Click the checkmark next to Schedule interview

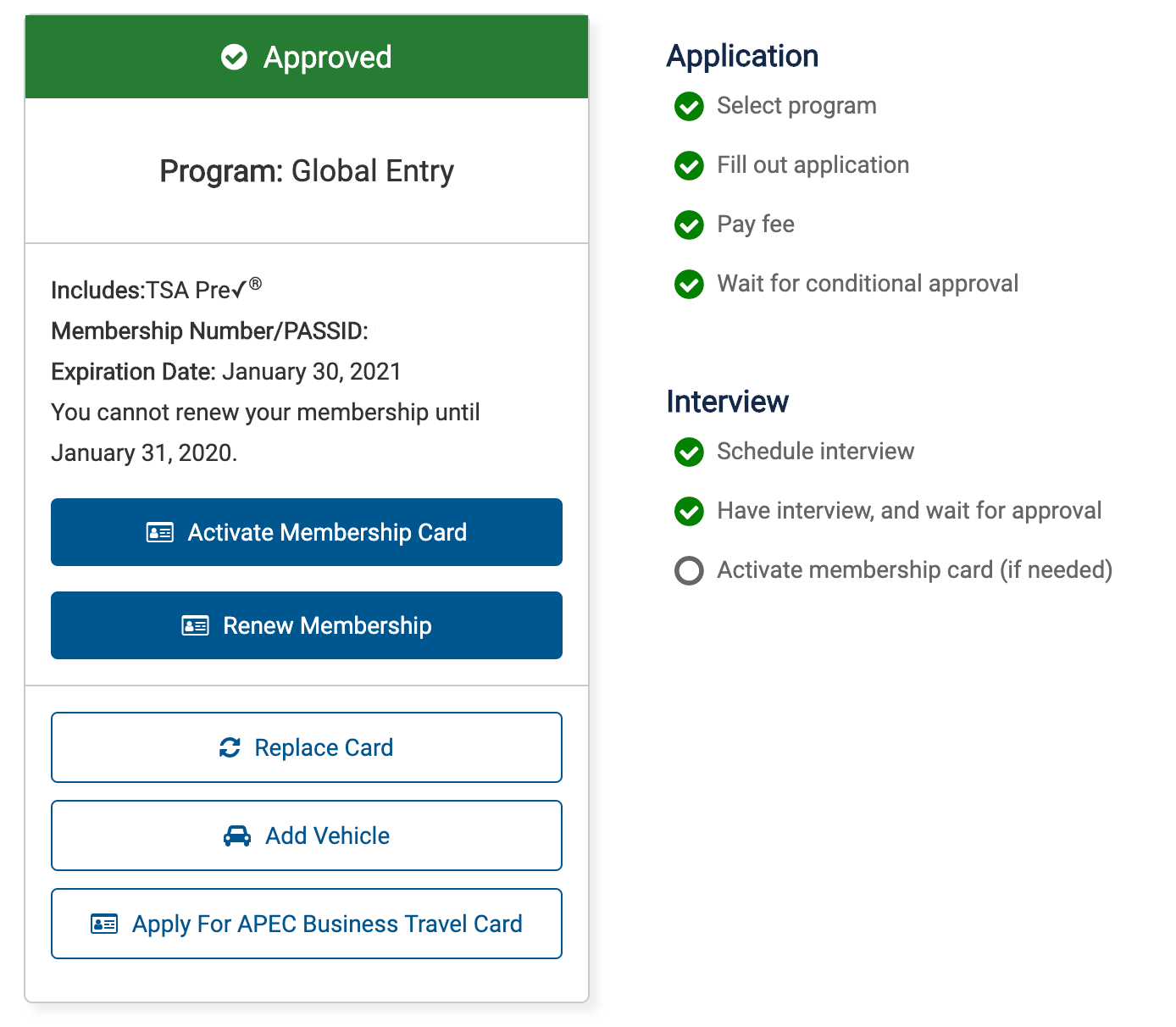point(689,452)
